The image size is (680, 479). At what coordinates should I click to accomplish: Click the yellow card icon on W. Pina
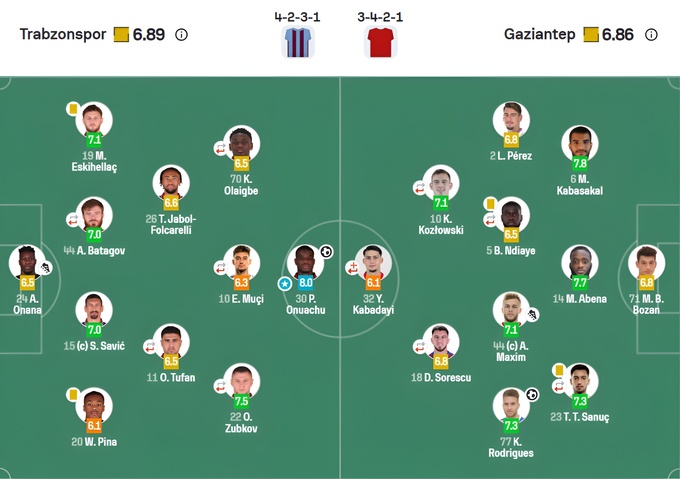click(x=72, y=394)
